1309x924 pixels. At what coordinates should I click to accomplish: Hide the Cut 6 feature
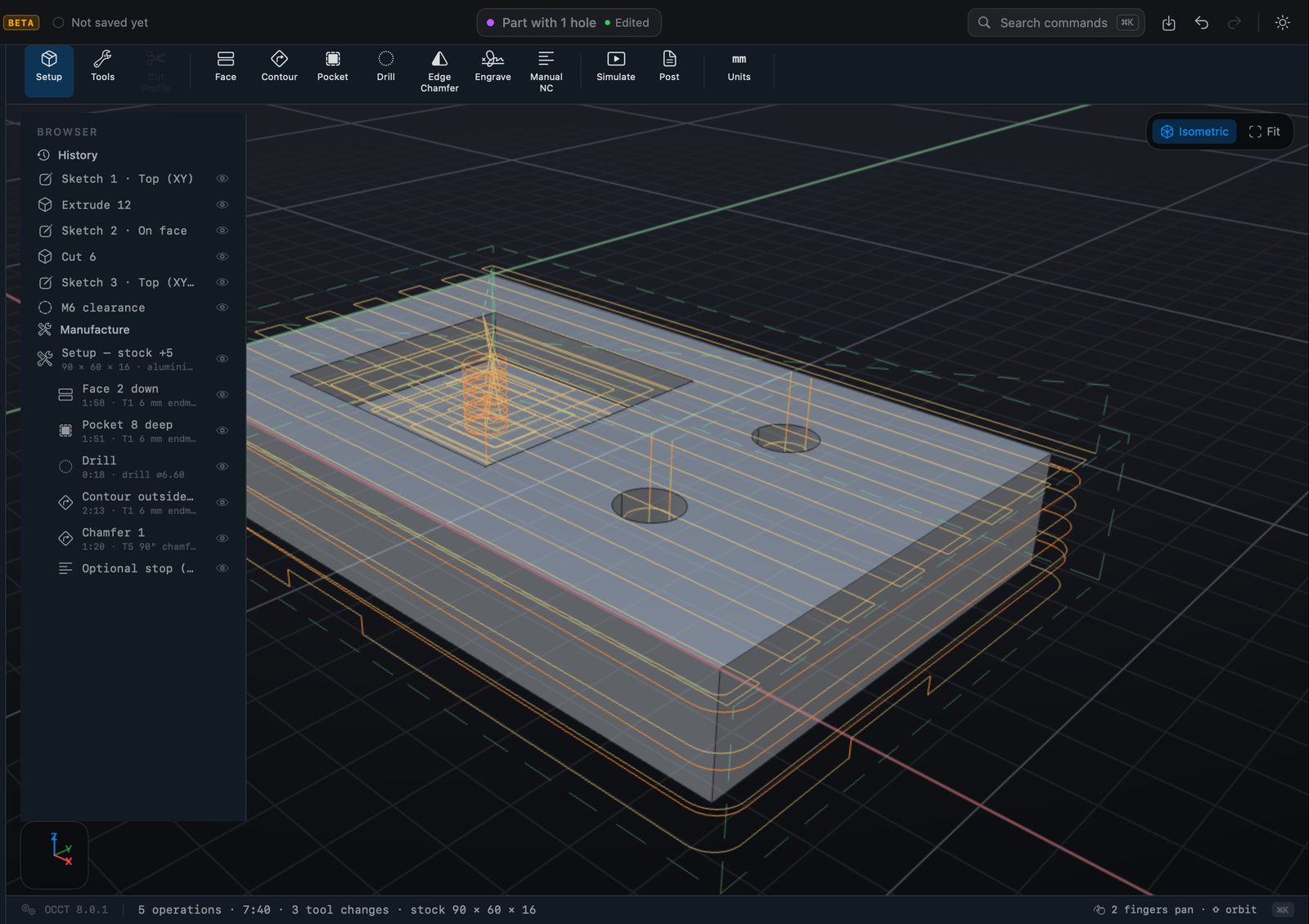[222, 257]
